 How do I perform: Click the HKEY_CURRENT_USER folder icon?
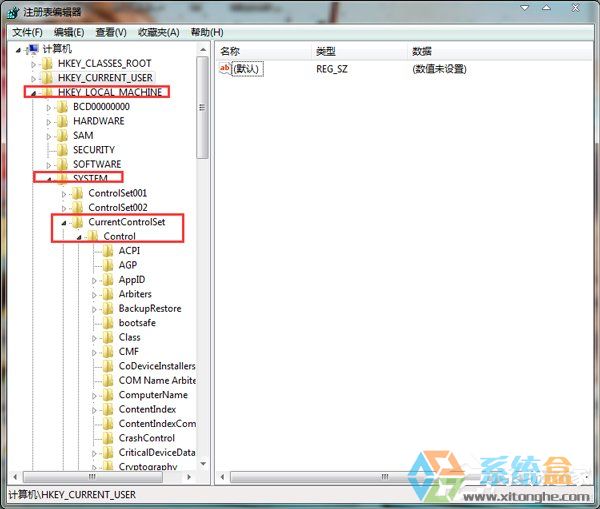[x=47, y=78]
